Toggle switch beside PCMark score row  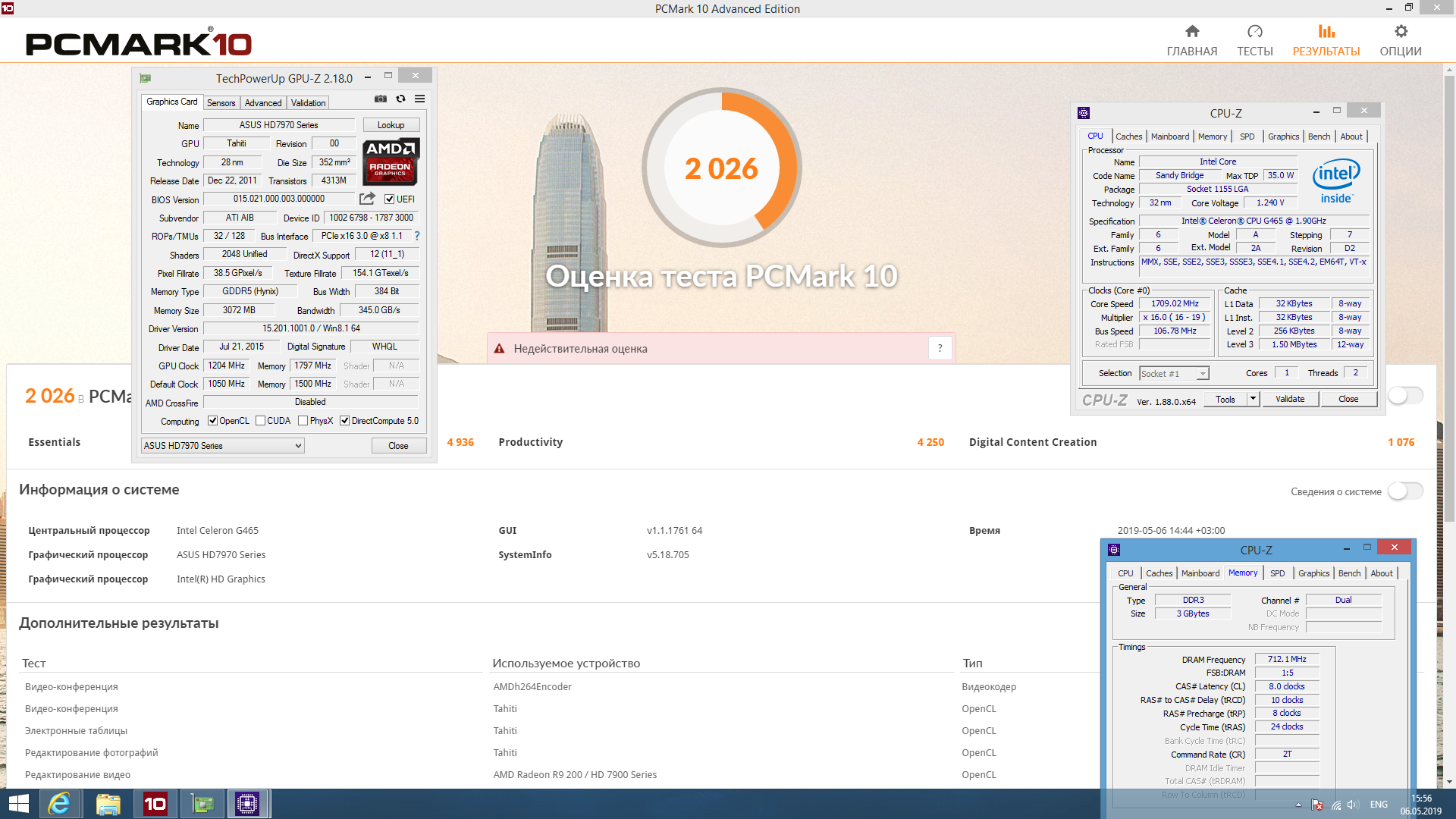tap(1405, 396)
